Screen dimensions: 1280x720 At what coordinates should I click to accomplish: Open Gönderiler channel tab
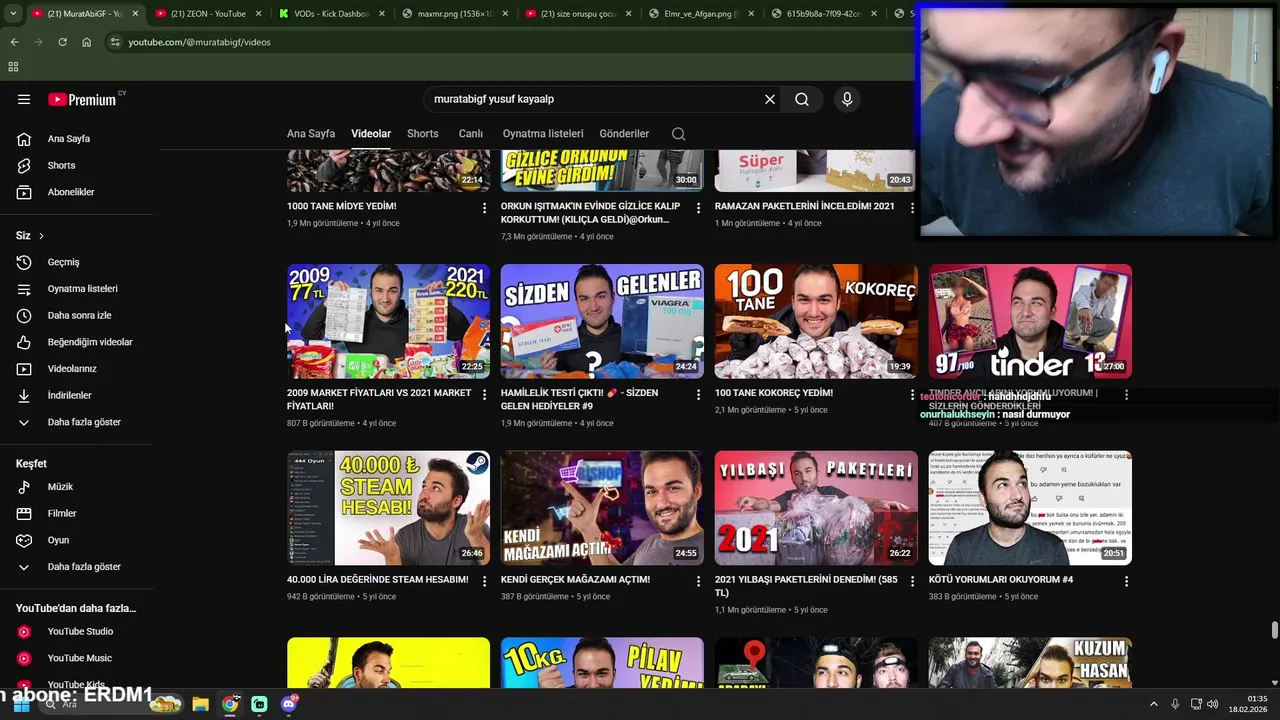pyautogui.click(x=624, y=134)
